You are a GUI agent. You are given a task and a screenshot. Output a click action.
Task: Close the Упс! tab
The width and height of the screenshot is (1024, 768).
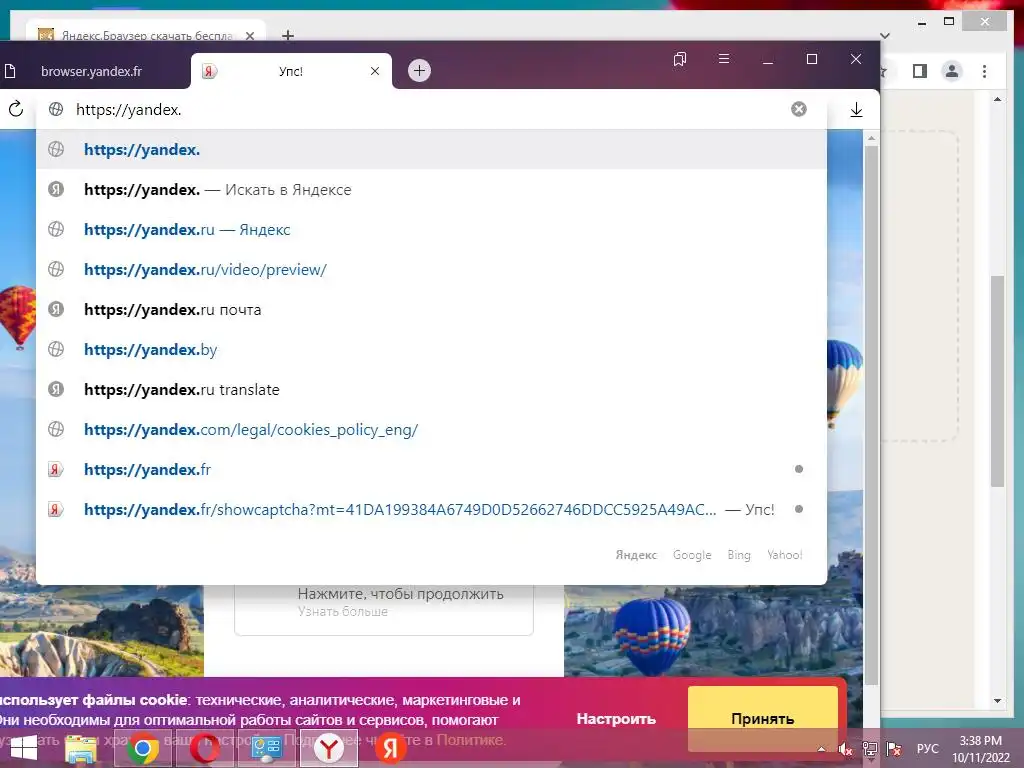(x=375, y=71)
